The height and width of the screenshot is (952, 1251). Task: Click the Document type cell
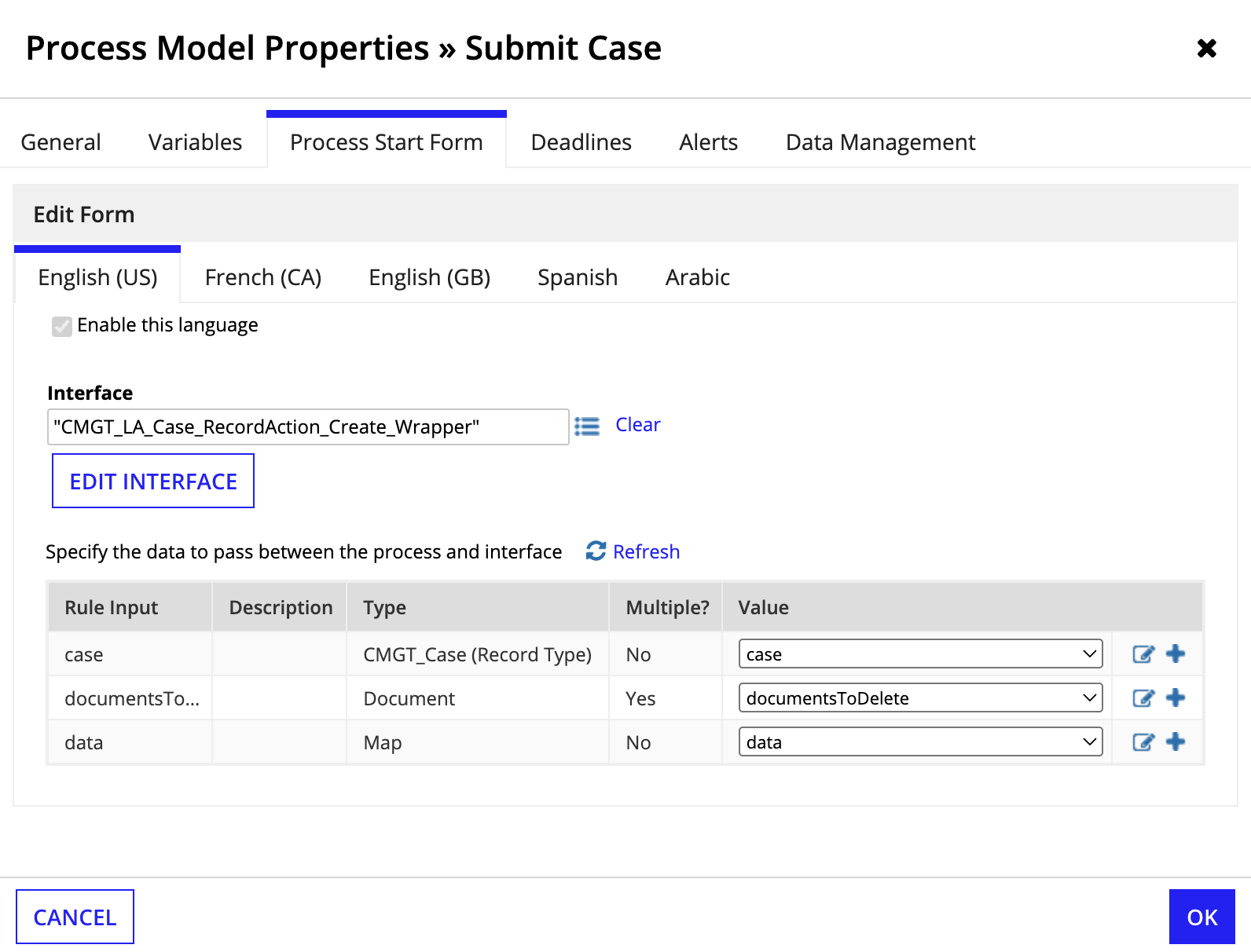click(x=478, y=698)
